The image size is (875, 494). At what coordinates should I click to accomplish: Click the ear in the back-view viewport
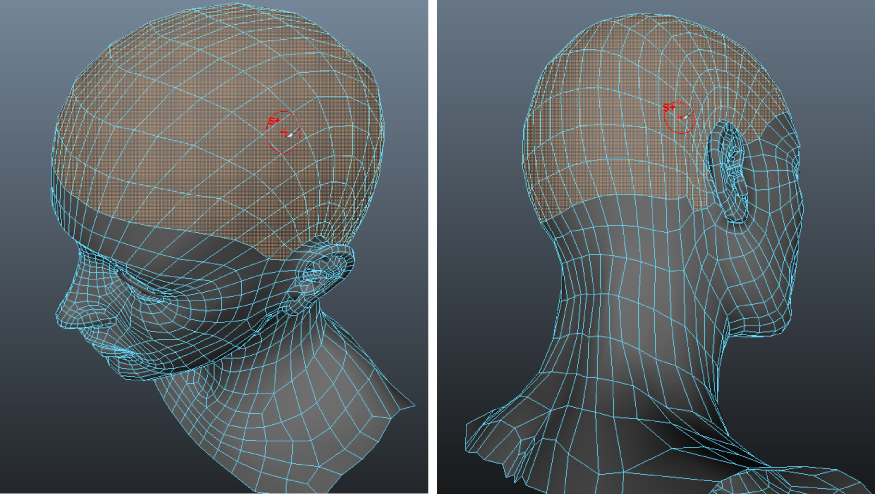(x=729, y=171)
